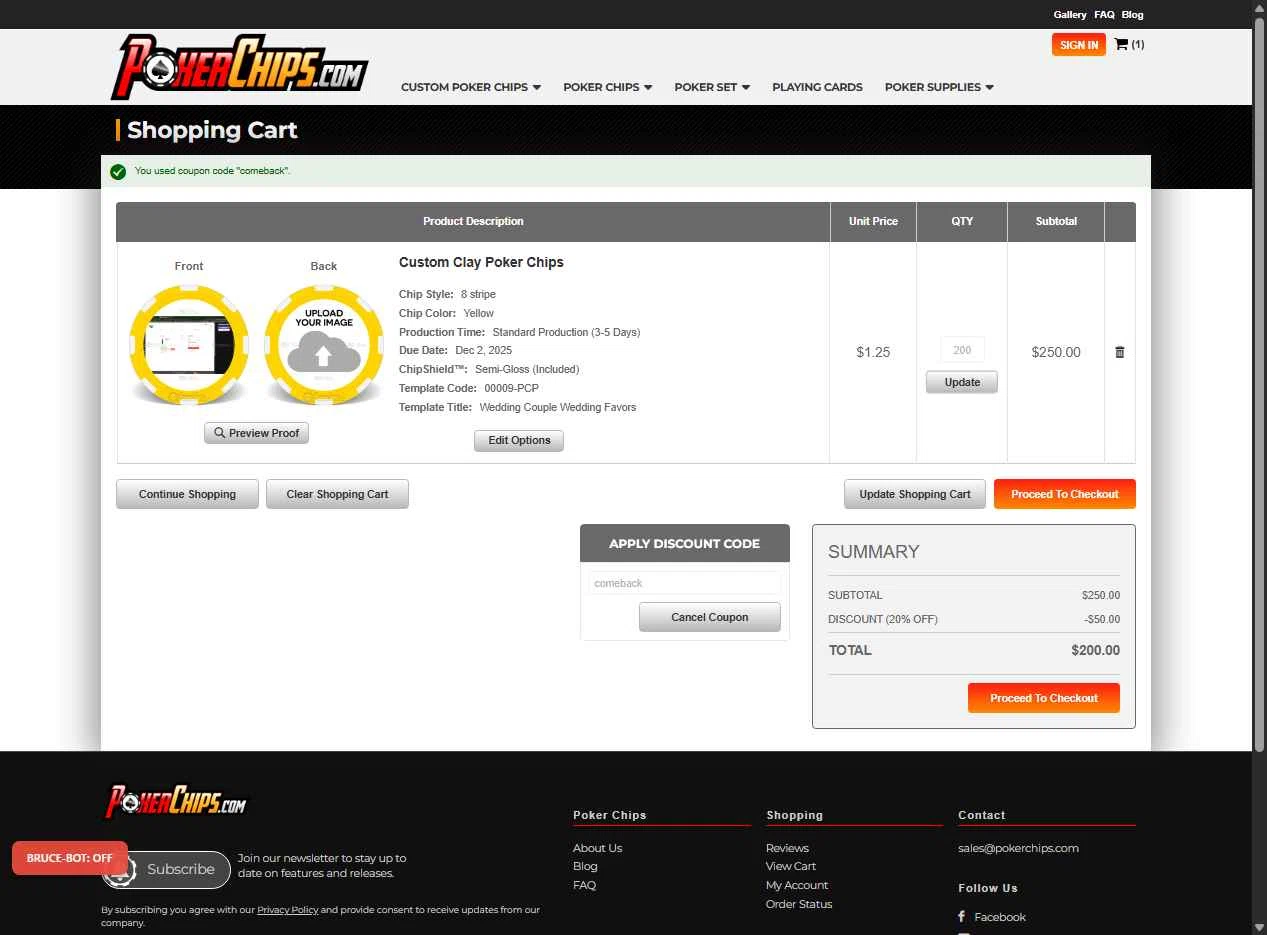
Task: Open About Us footer link
Action: coord(597,848)
